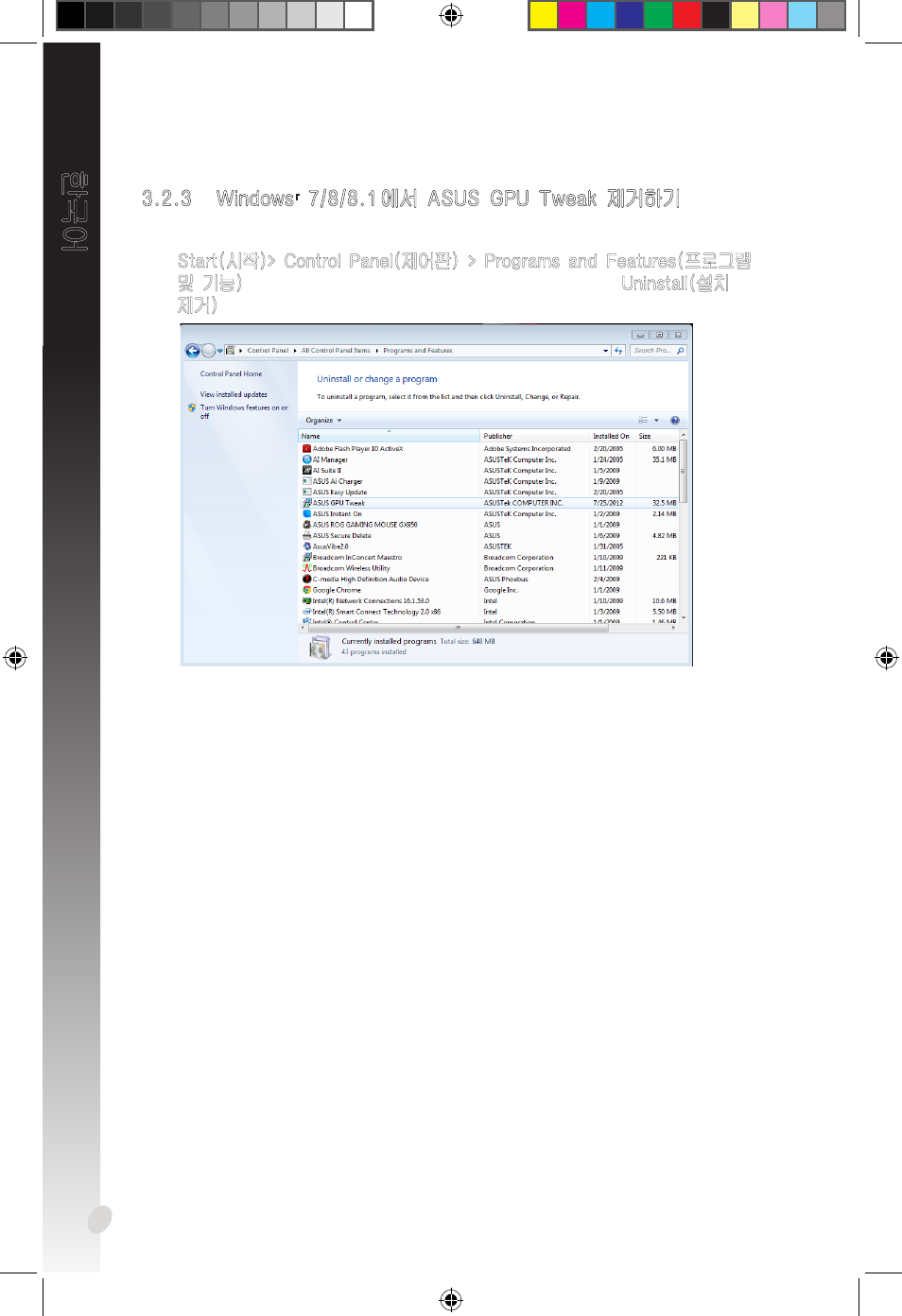Click the horizontal scrollbar thumb

pos(459,627)
